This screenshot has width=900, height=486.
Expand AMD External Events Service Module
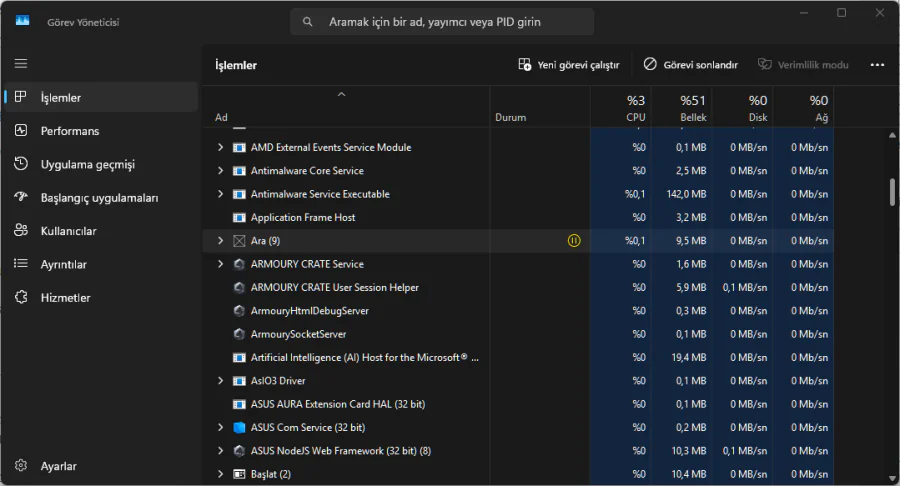click(x=220, y=147)
